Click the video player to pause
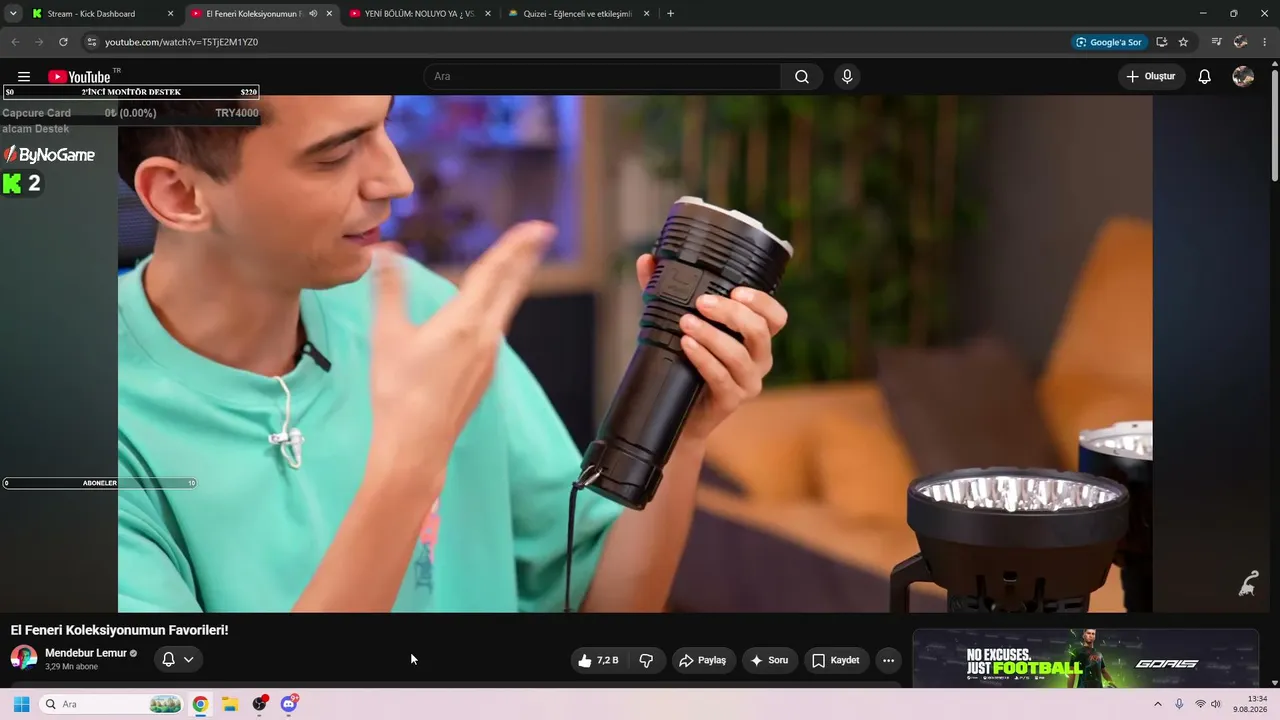Viewport: 1280px width, 720px height. (635, 353)
